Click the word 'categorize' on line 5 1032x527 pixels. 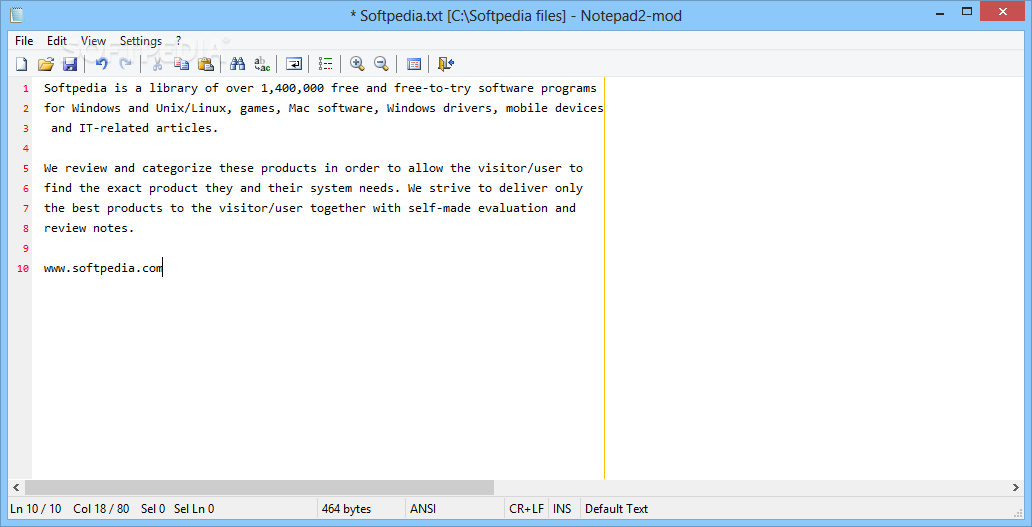(176, 168)
